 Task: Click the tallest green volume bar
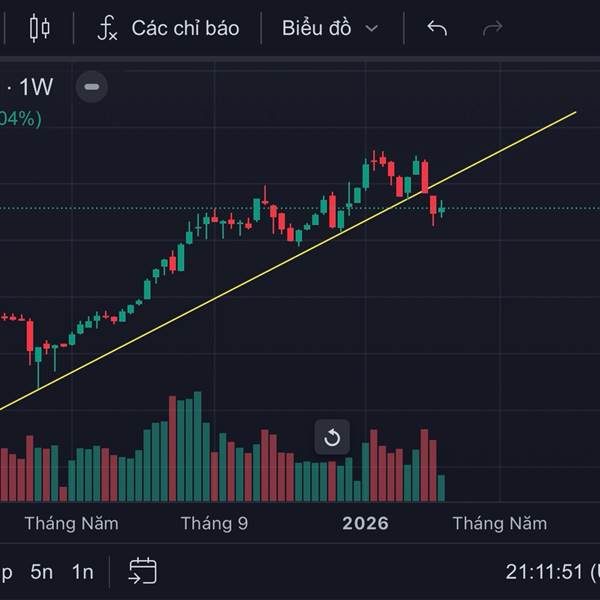pos(197,447)
